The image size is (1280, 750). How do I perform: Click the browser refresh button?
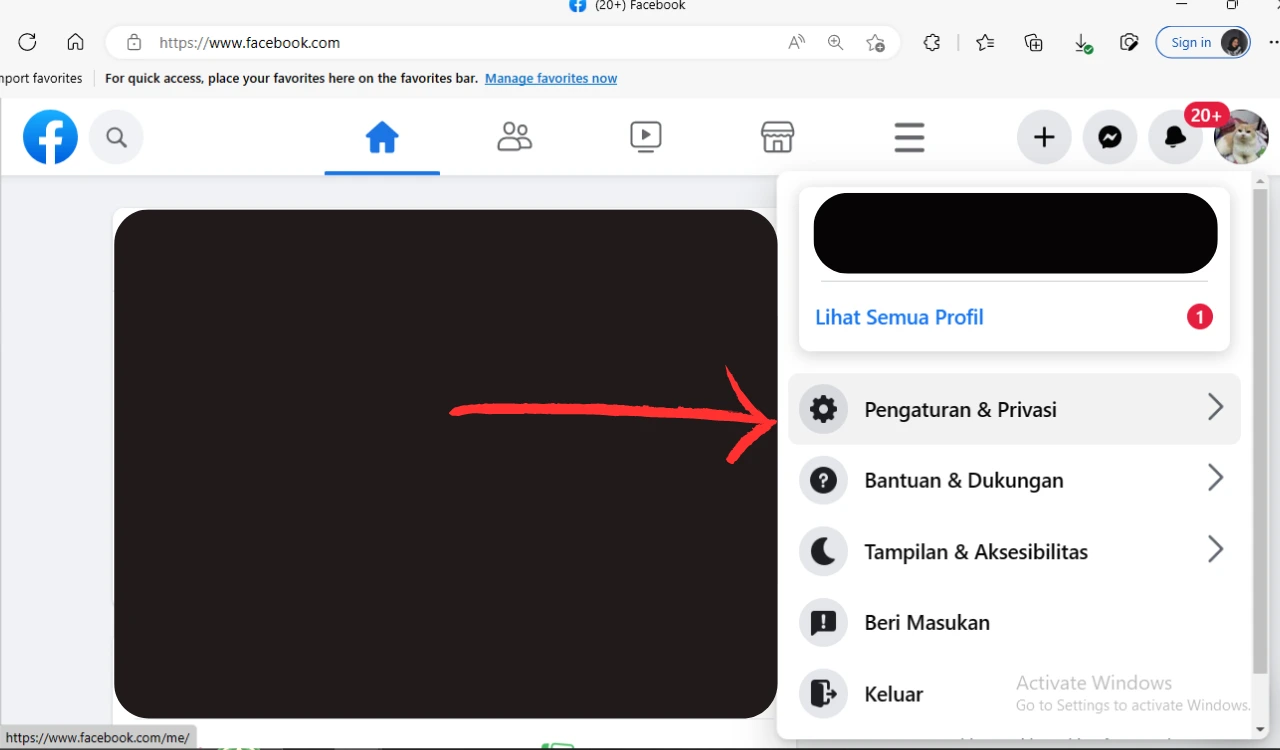(x=27, y=42)
